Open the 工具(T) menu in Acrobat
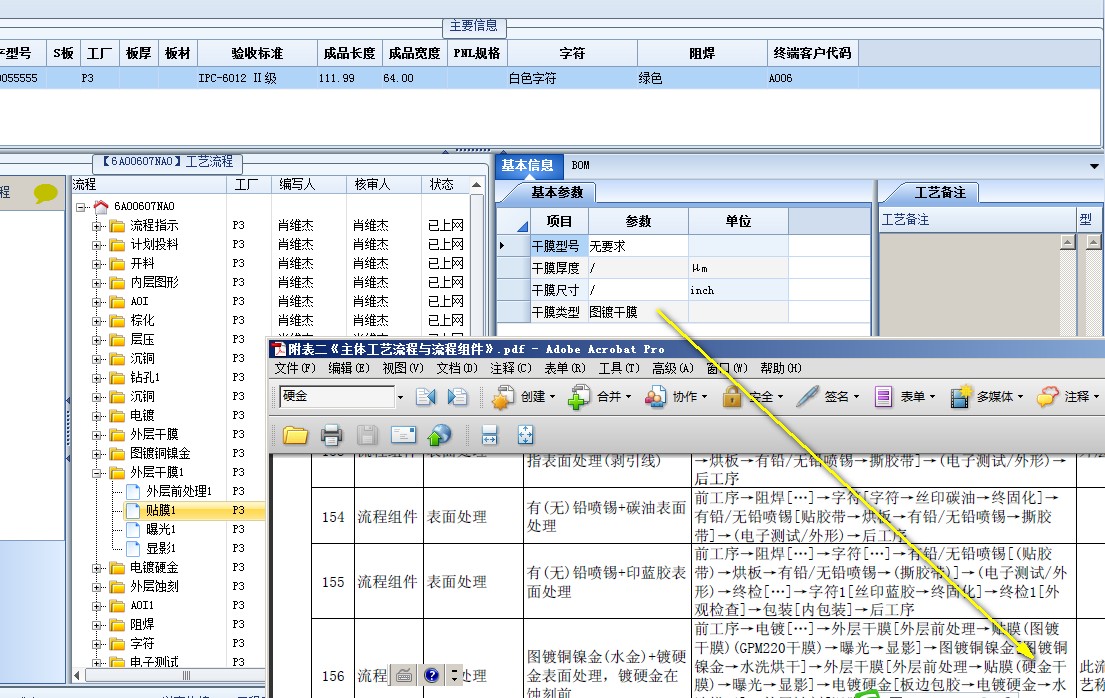Viewport: 1105px width, 698px height. click(619, 368)
